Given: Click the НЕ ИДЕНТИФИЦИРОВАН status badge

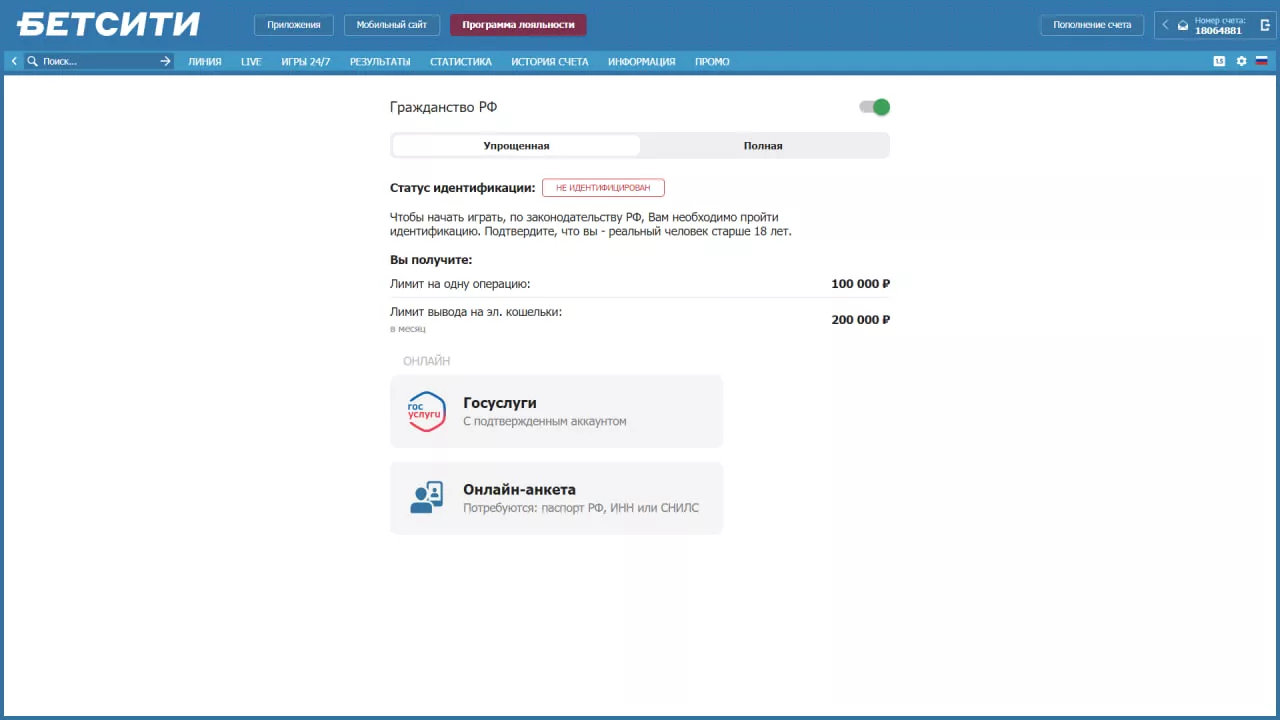Looking at the screenshot, I should click(603, 187).
